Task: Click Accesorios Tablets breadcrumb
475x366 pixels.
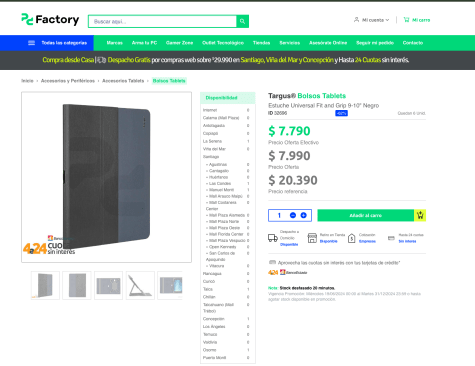Action: click(123, 81)
